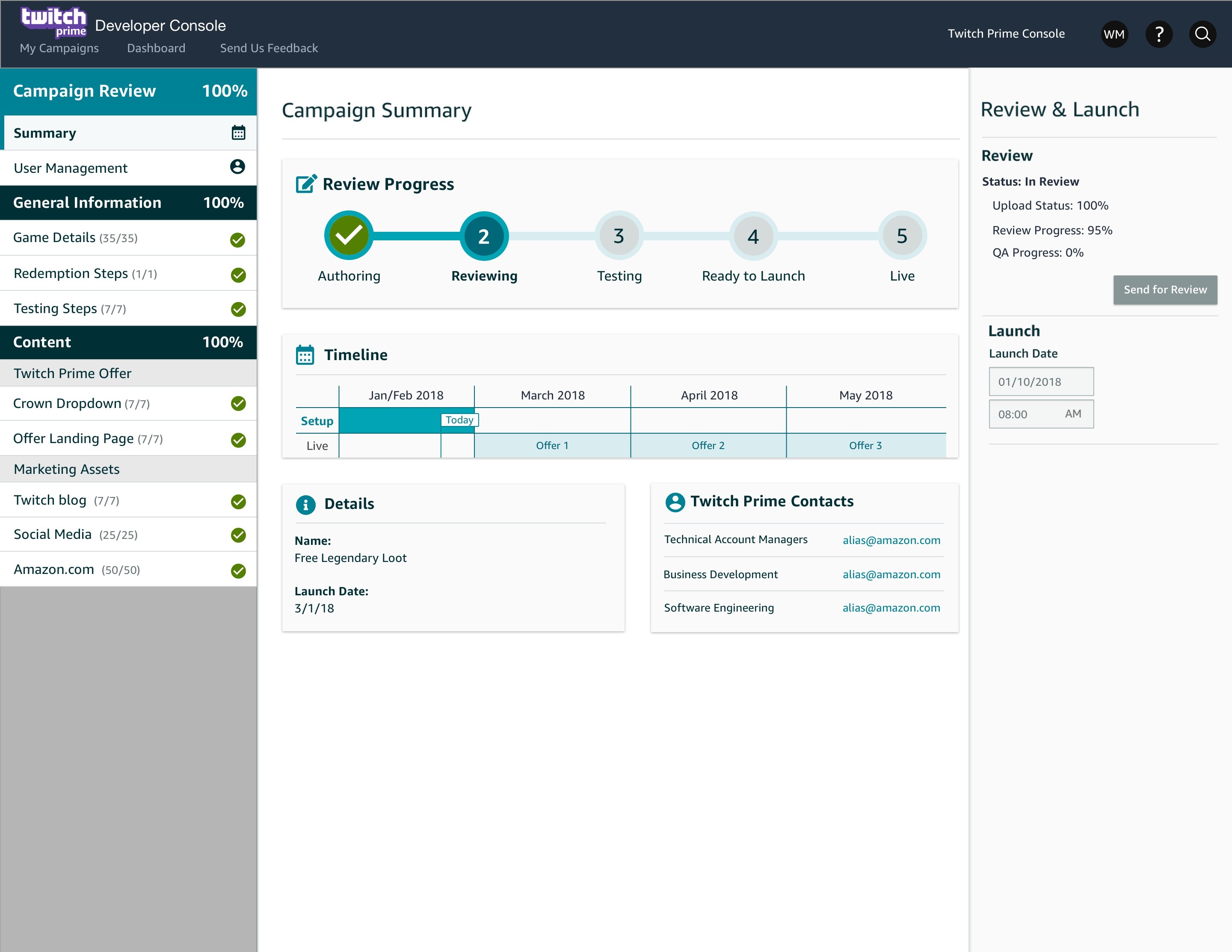Select Offer 2 on the timeline

pos(708,446)
